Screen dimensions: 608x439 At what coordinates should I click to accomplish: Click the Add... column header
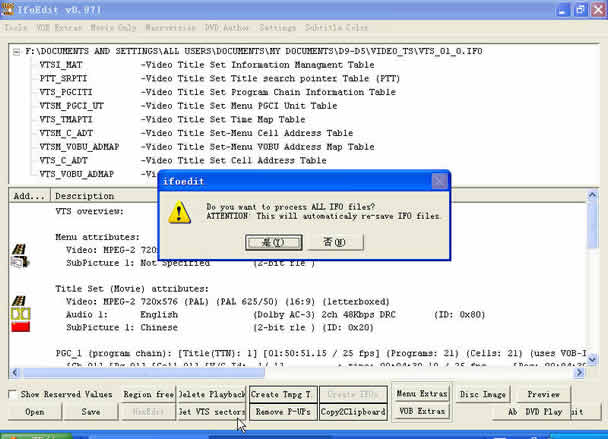[x=29, y=196]
